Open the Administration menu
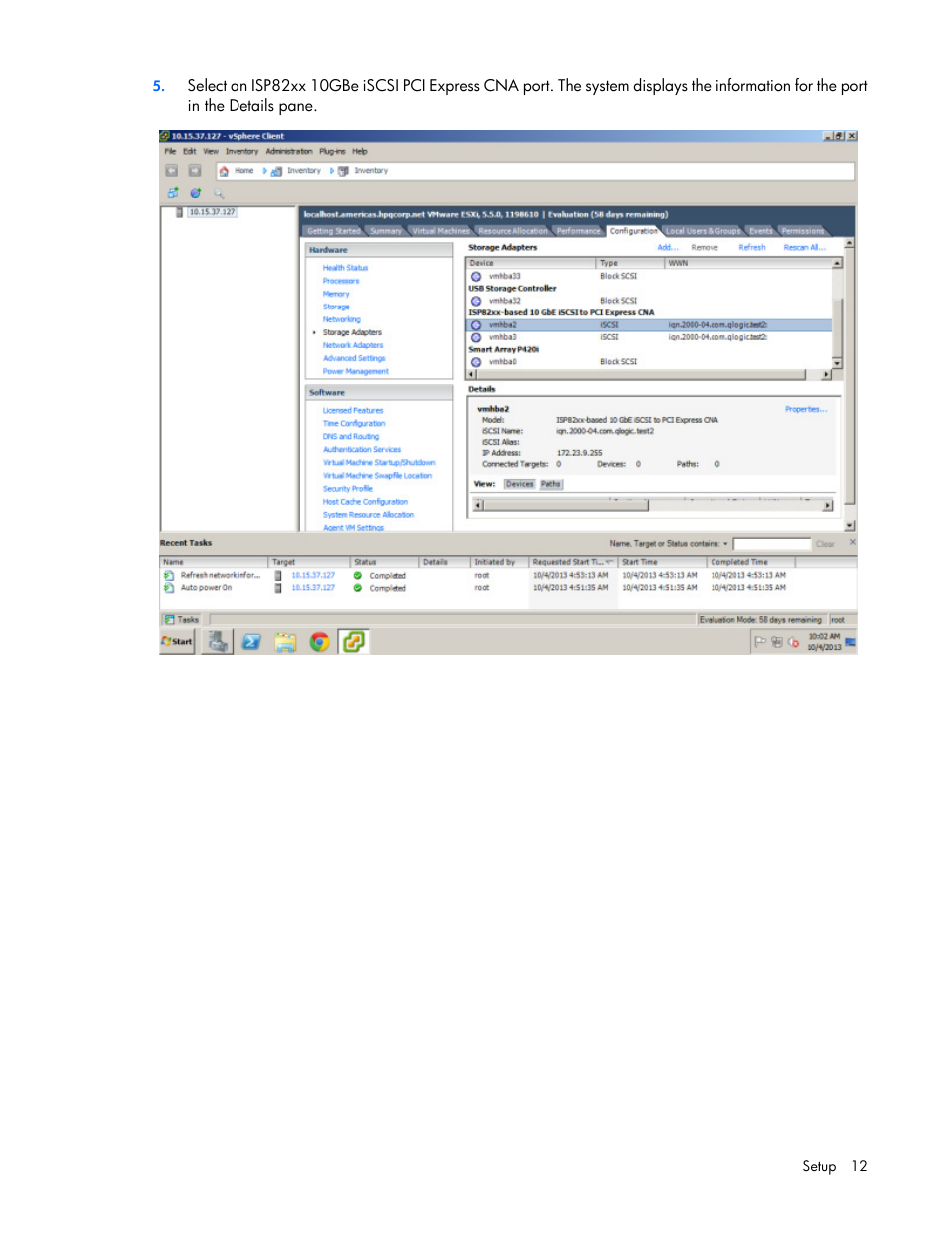 289,152
